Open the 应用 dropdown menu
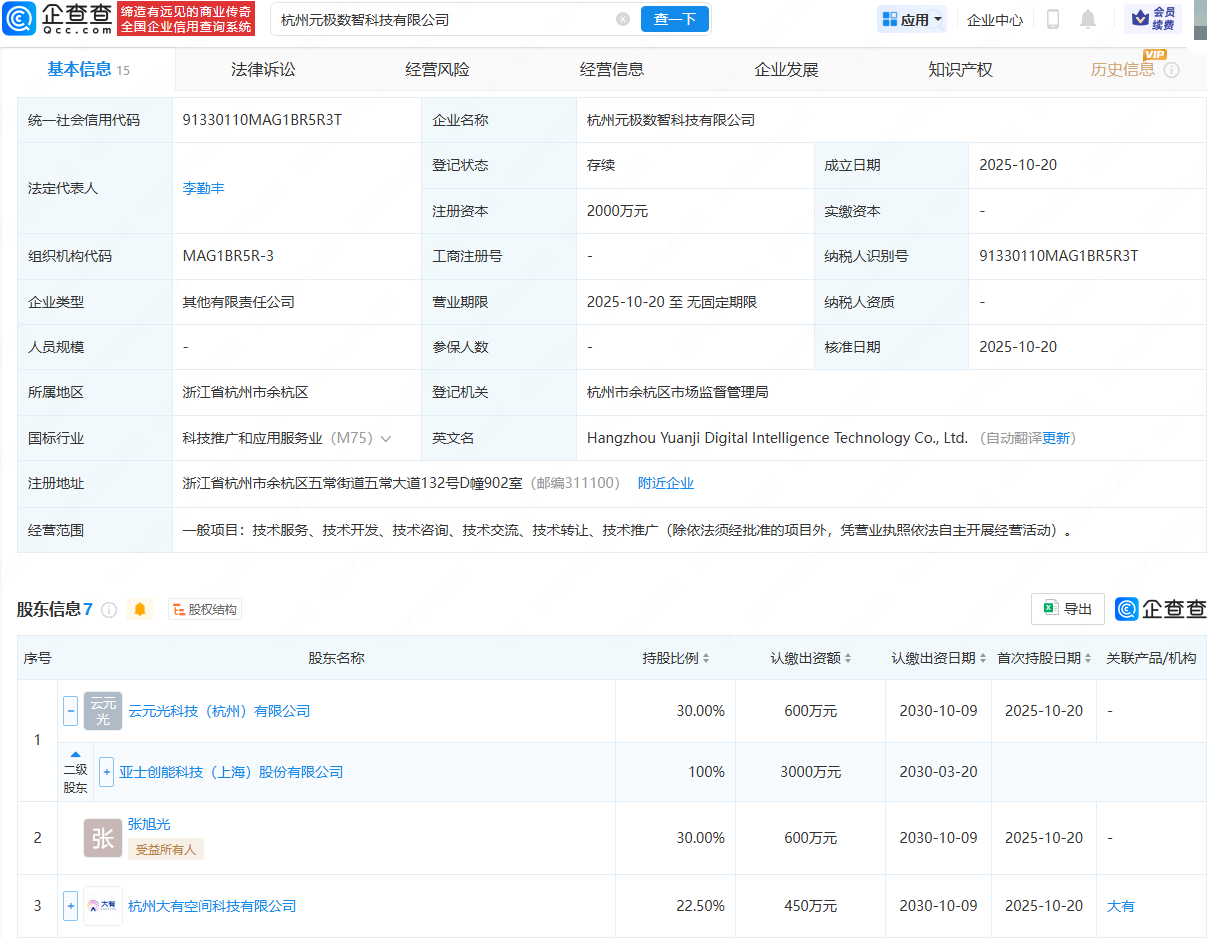Screen dimensions: 1207x938 [x=911, y=18]
